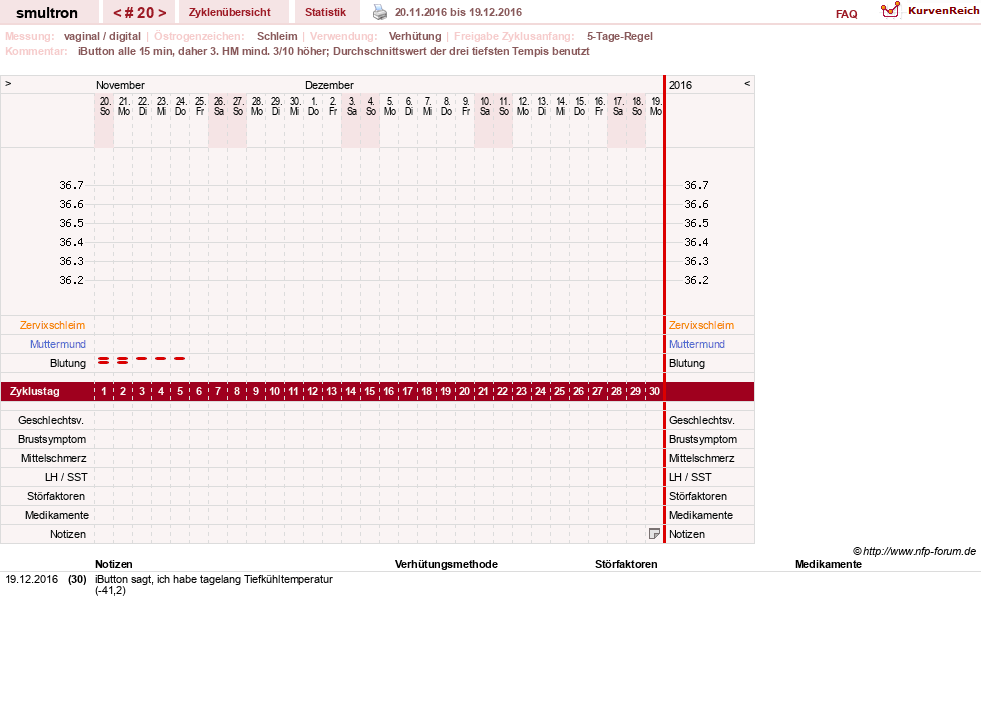The height and width of the screenshot is (717, 981).
Task: Click the left Geschlechtsv. row label
Action: click(x=51, y=420)
